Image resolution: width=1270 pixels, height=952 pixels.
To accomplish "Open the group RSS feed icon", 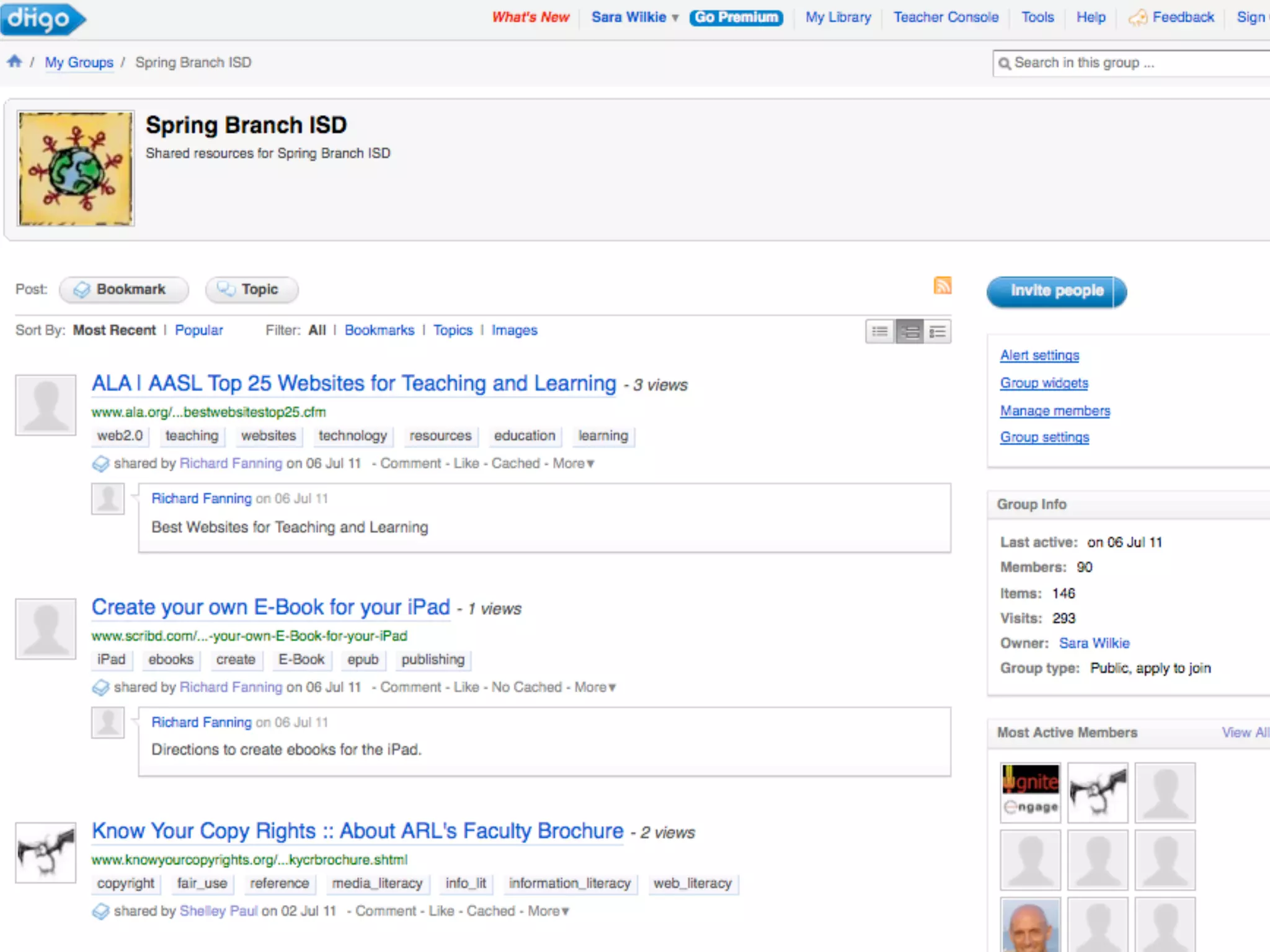I will (x=942, y=285).
